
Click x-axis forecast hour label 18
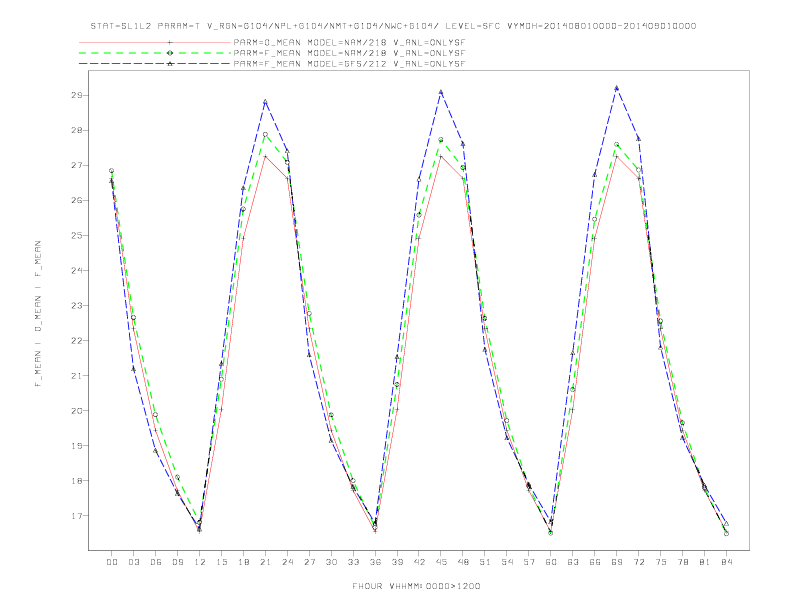(243, 562)
